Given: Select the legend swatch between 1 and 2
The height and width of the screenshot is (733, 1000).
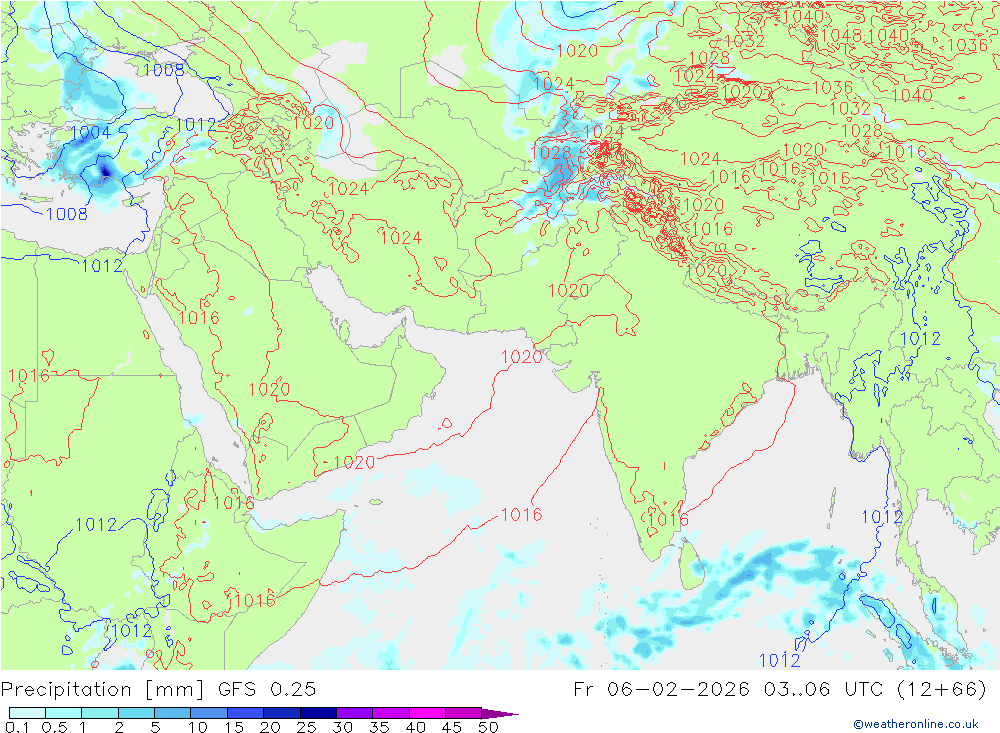Looking at the screenshot, I should point(100,713).
